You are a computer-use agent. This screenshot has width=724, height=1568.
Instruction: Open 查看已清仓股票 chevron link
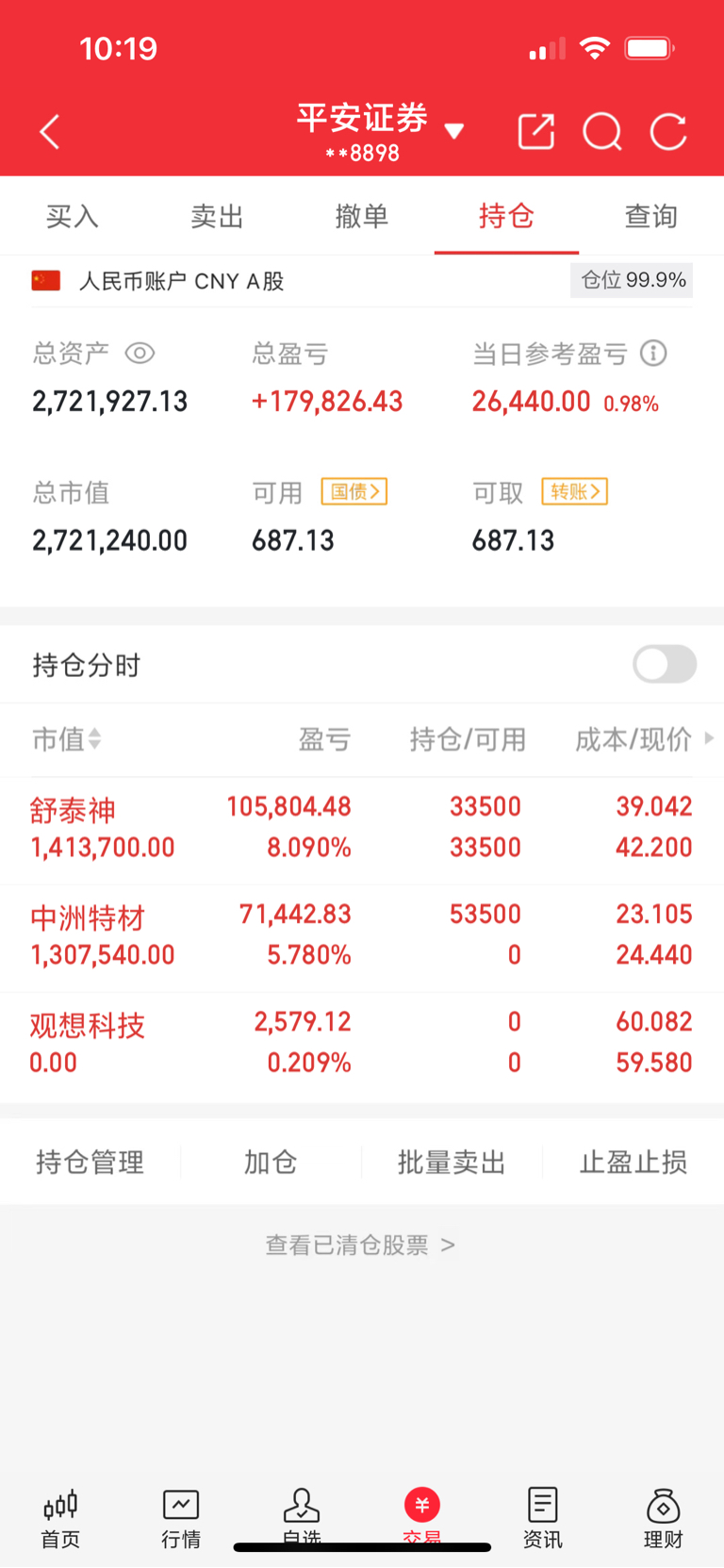(x=360, y=1245)
